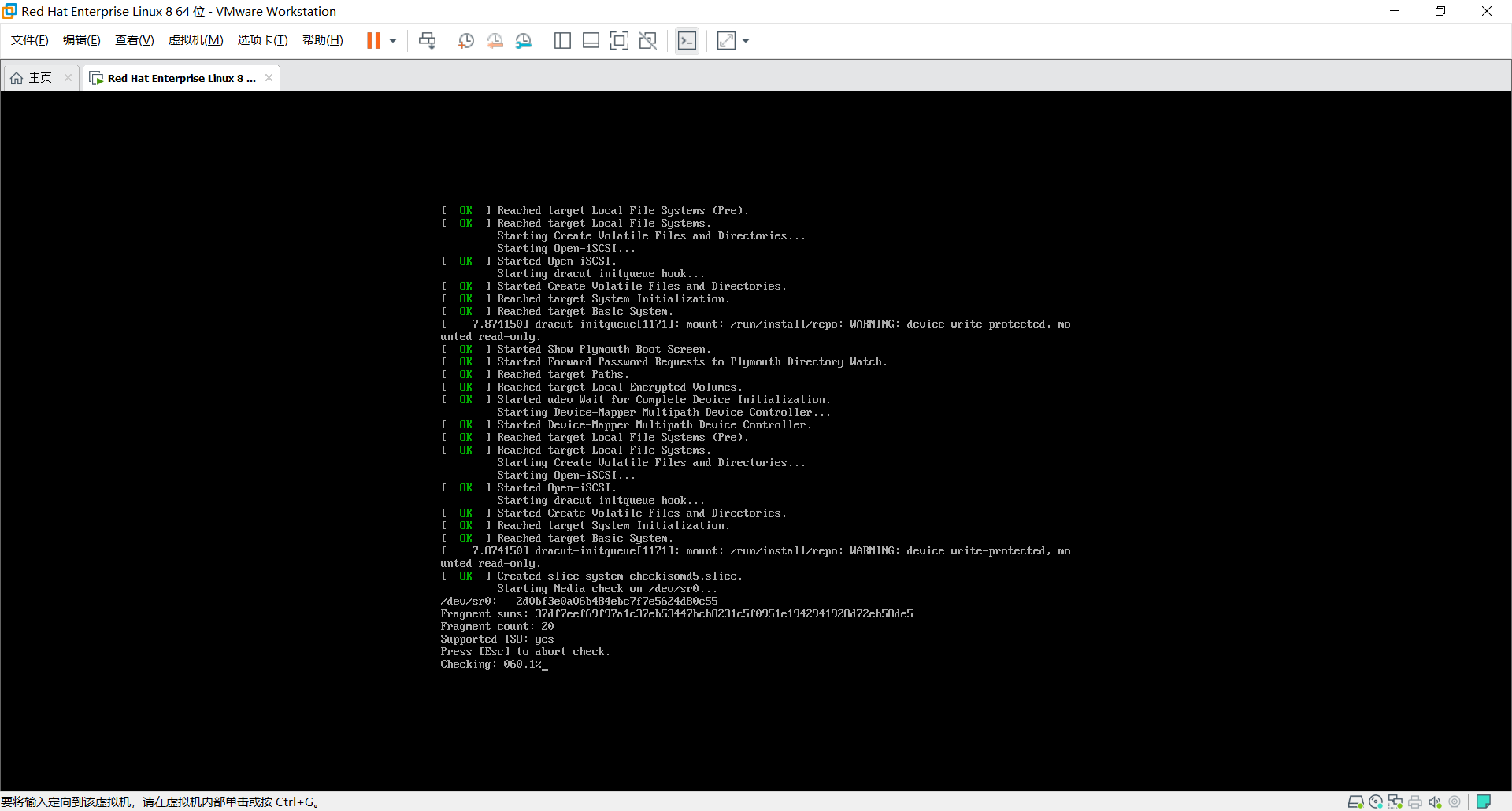Screen dimensions: 1512x811
Task: Open the 帮助(H) menu
Action: coord(323,40)
